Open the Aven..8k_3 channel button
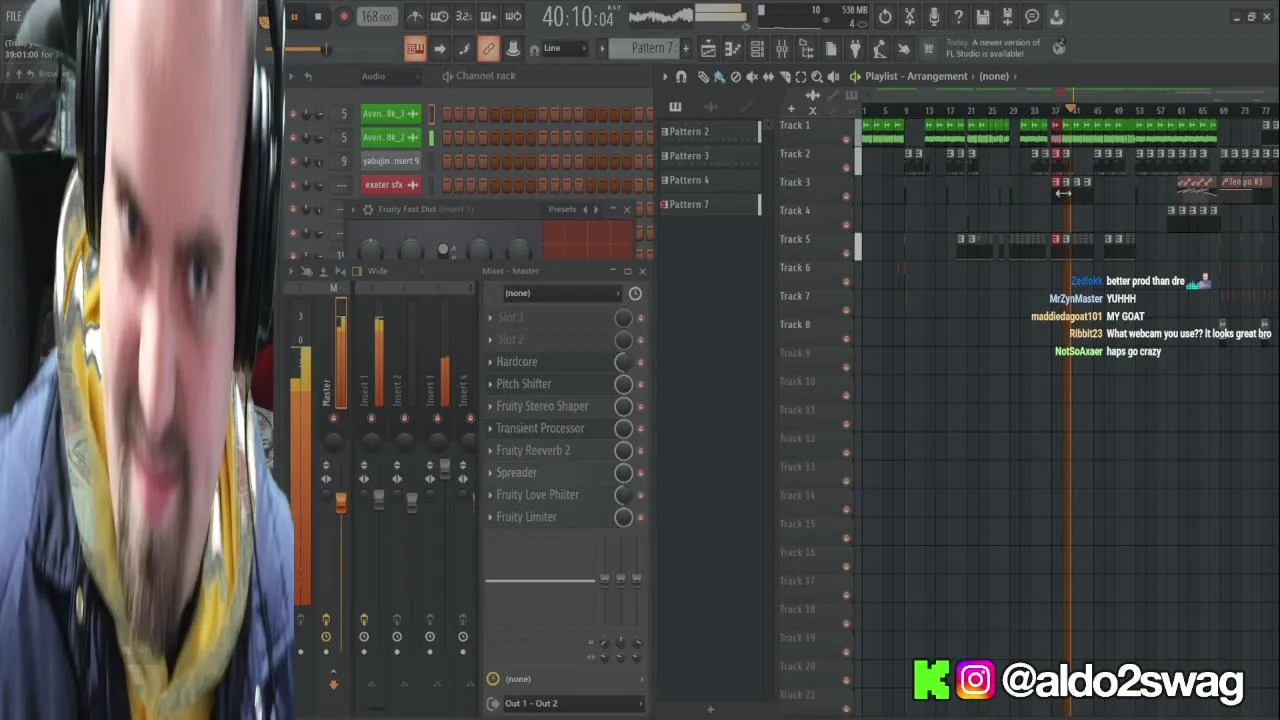The image size is (1280, 720). click(x=391, y=114)
